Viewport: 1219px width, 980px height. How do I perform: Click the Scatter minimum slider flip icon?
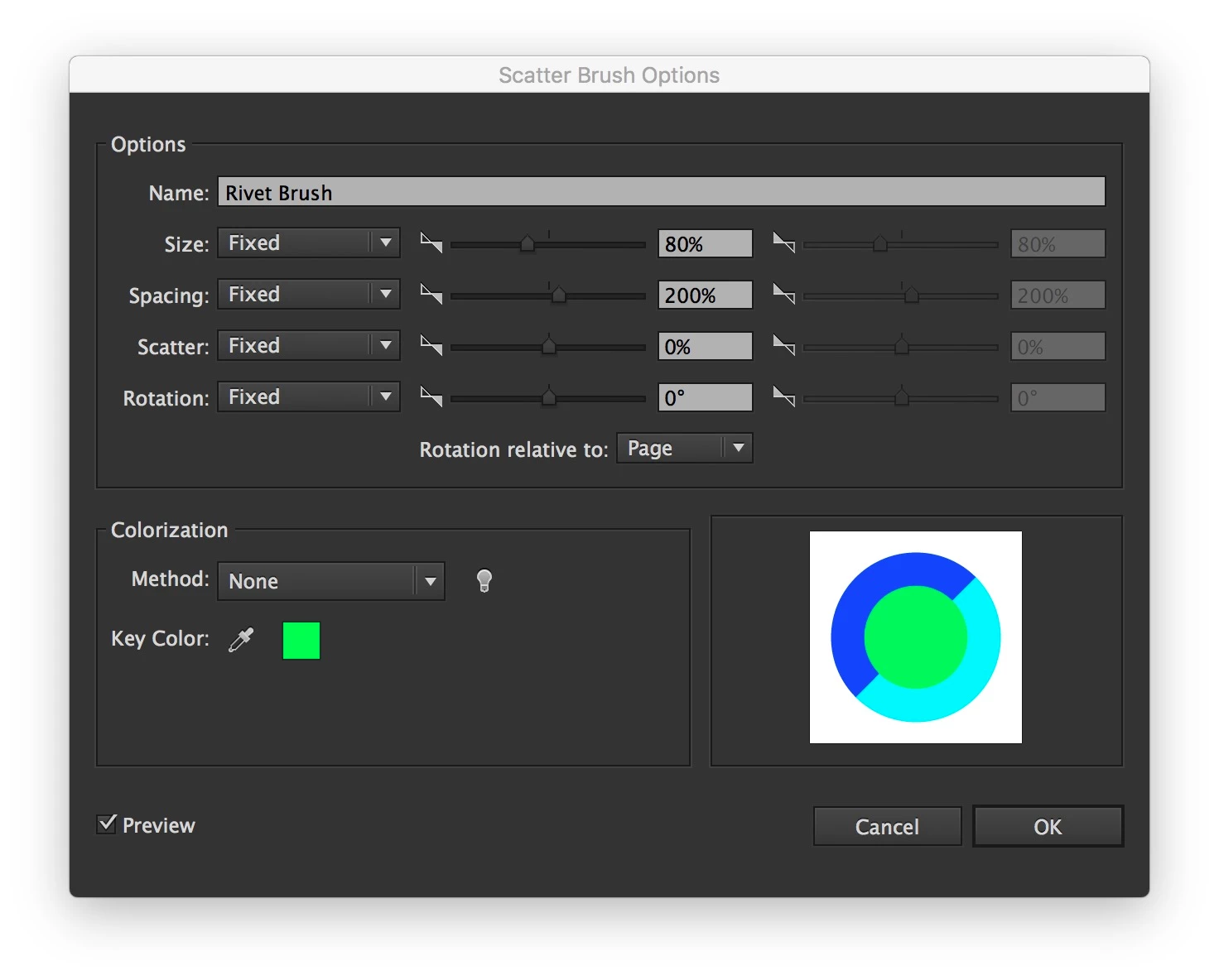coord(431,345)
